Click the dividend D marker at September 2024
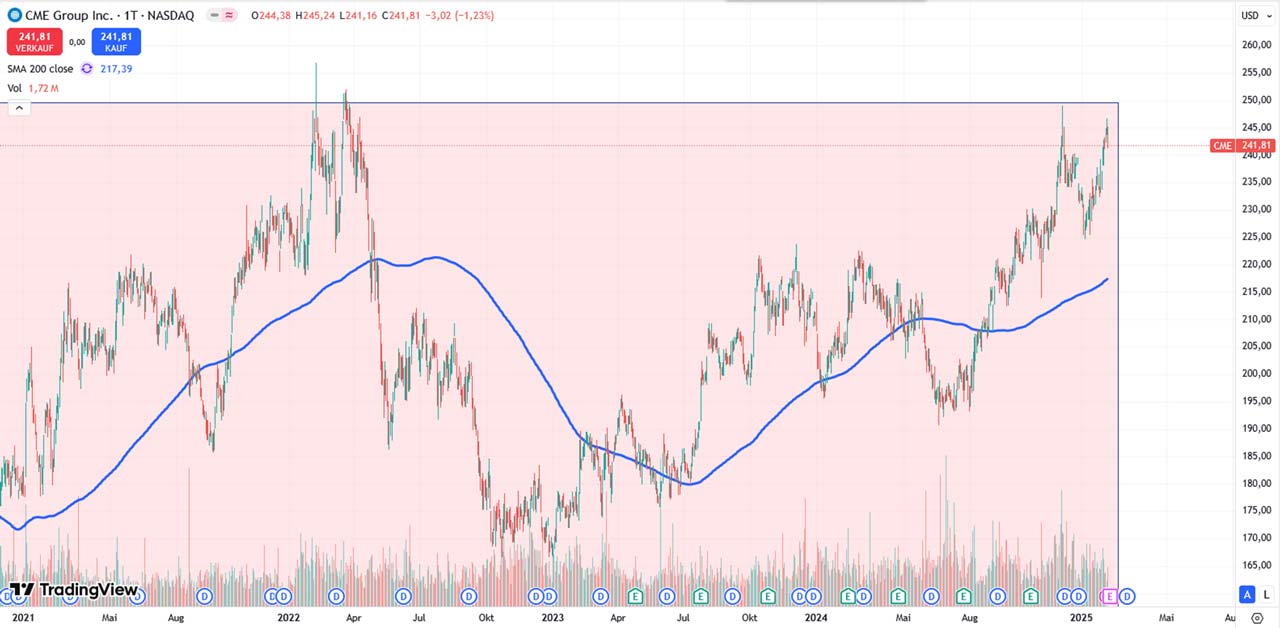 997,597
